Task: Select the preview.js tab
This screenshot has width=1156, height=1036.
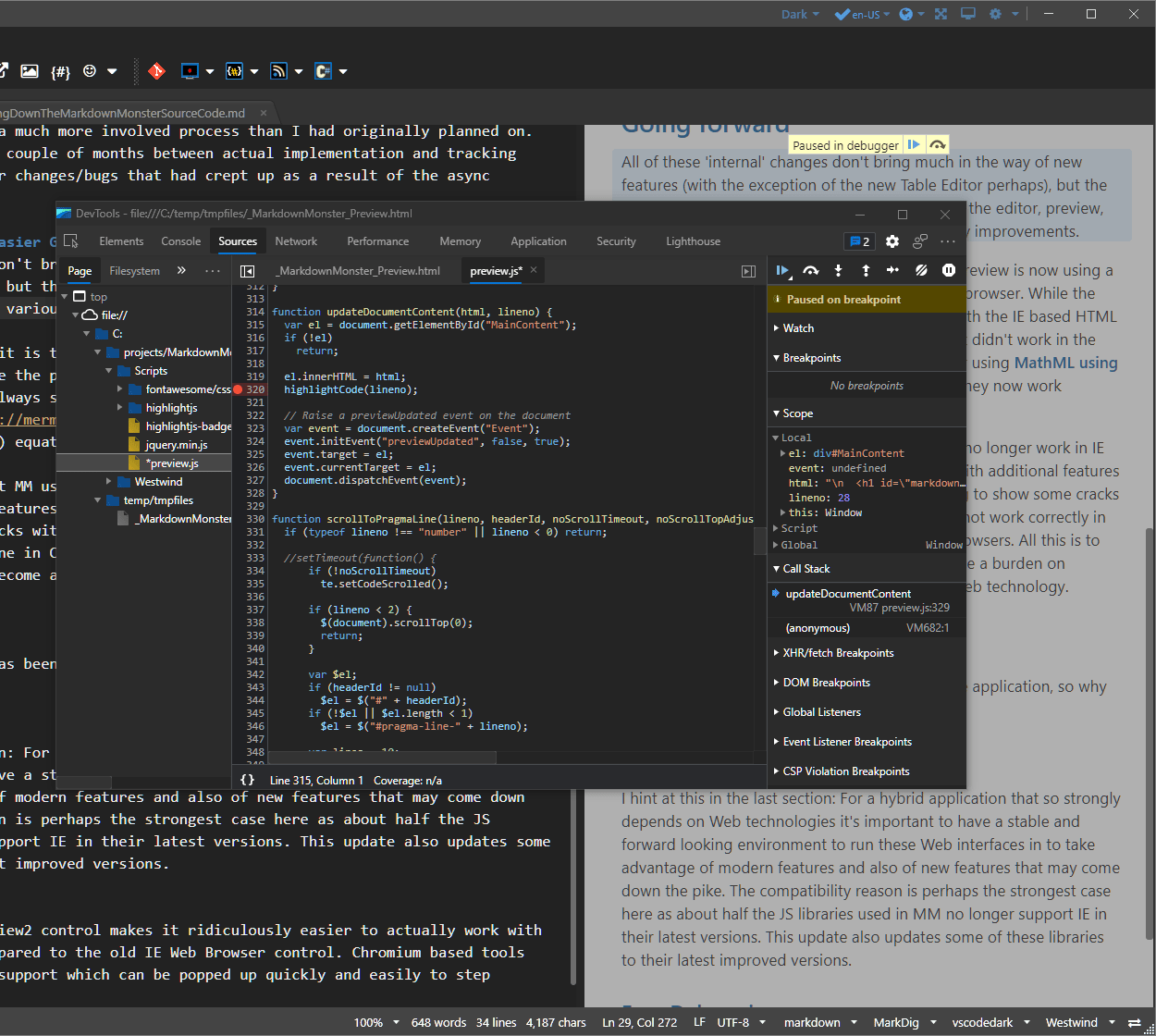Action: point(495,270)
